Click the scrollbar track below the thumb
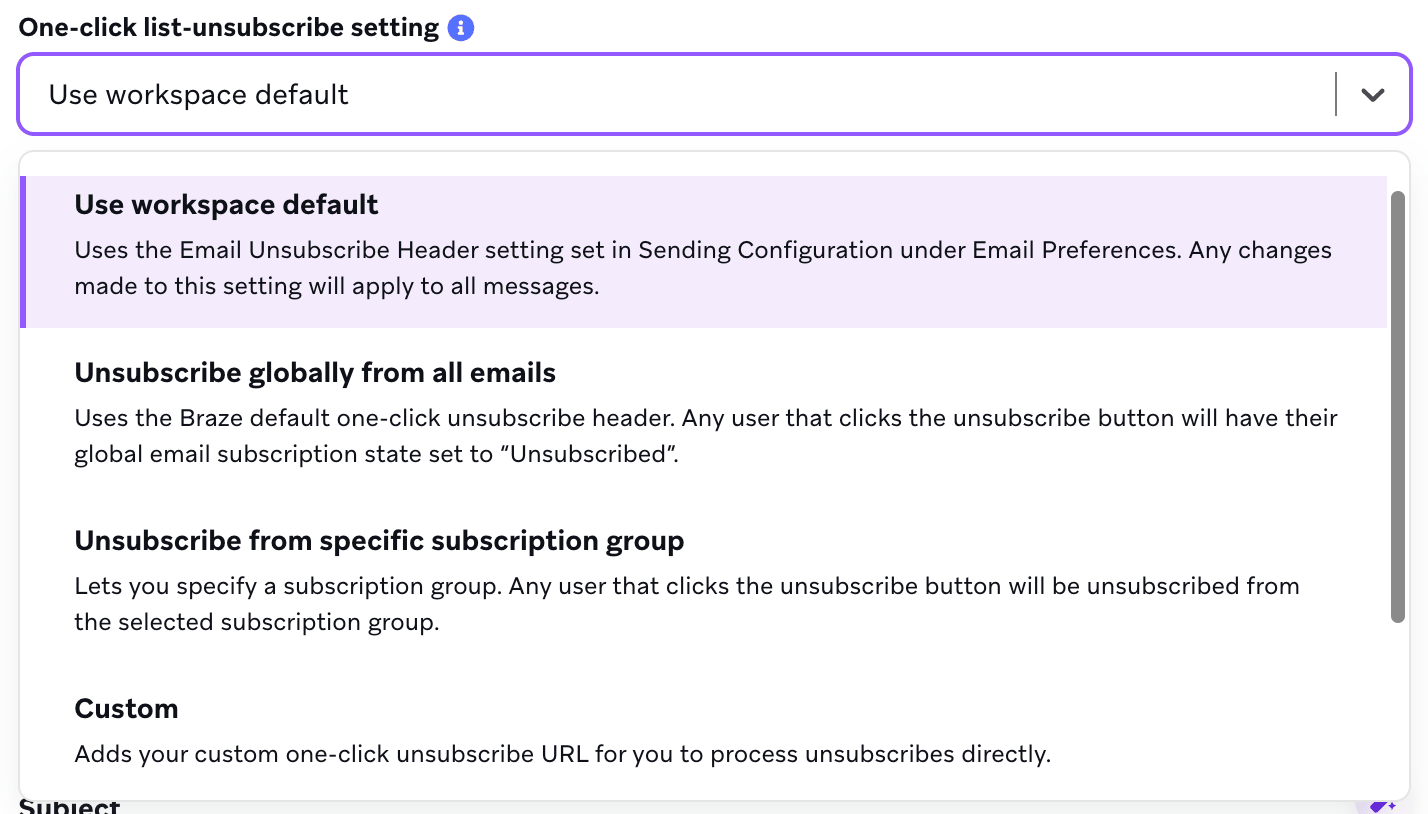The height and width of the screenshot is (814, 1428). (x=1398, y=708)
